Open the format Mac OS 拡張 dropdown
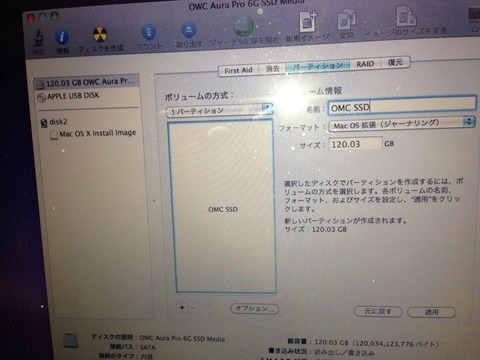The height and width of the screenshot is (360, 480). (402, 124)
